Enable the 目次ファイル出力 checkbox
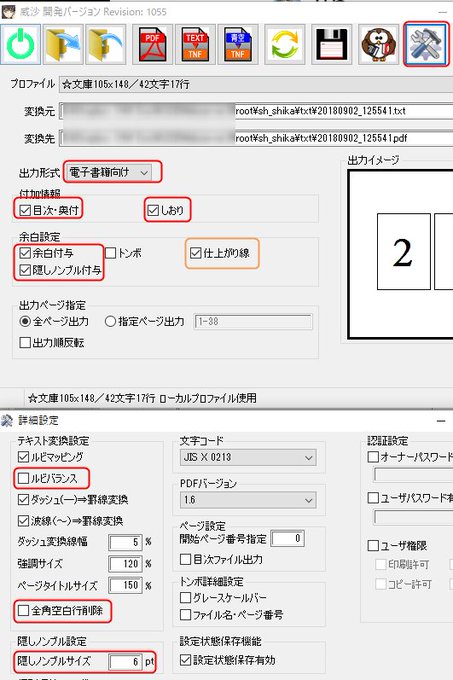Image resolution: width=453 pixels, height=680 pixels. 186,559
